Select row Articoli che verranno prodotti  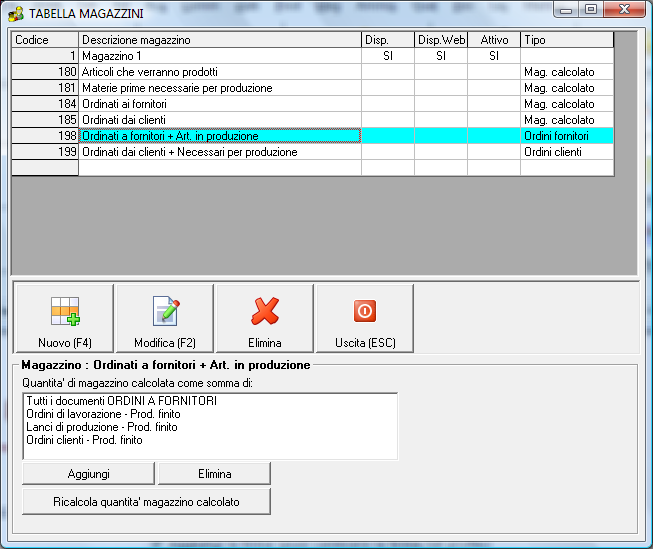pos(313,72)
